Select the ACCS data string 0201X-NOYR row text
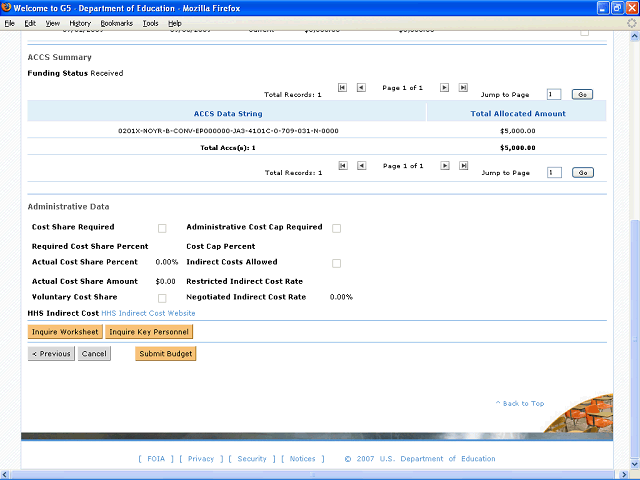Viewport: 640px width, 480px height. coord(228,131)
